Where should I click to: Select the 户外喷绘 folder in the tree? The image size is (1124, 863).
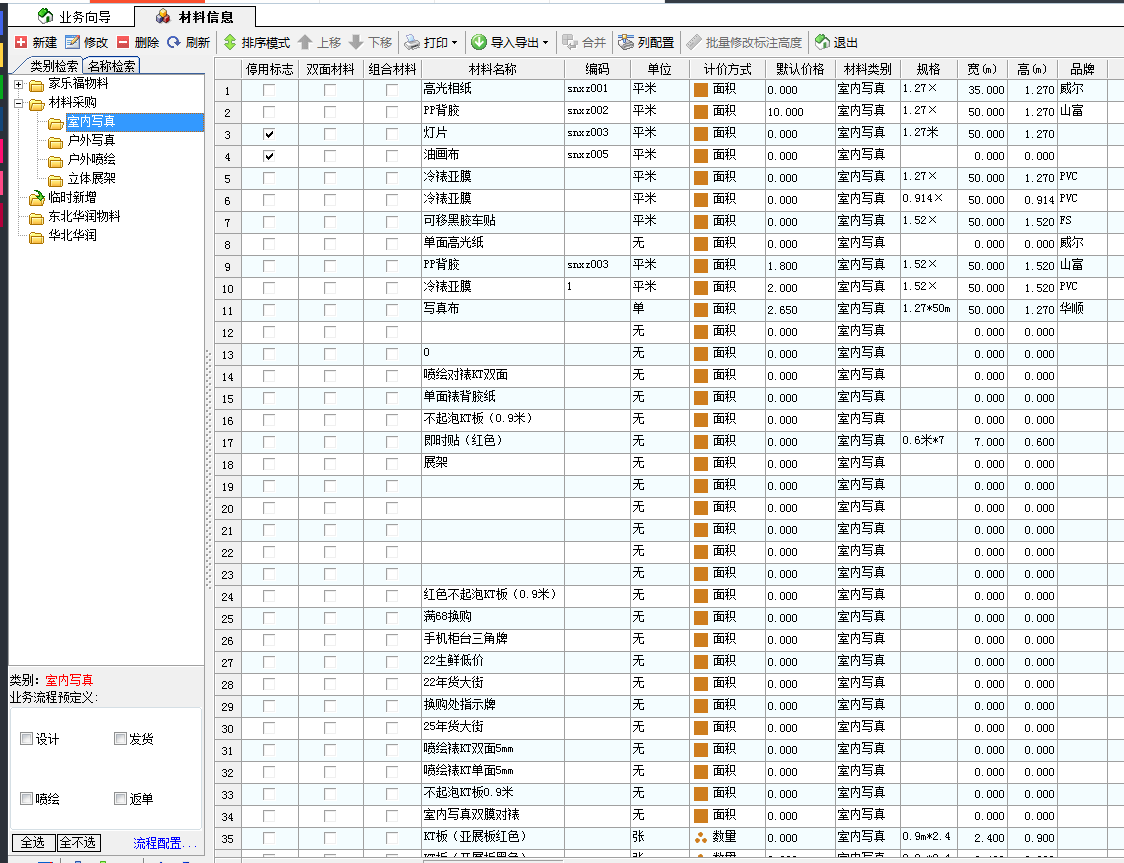91,160
